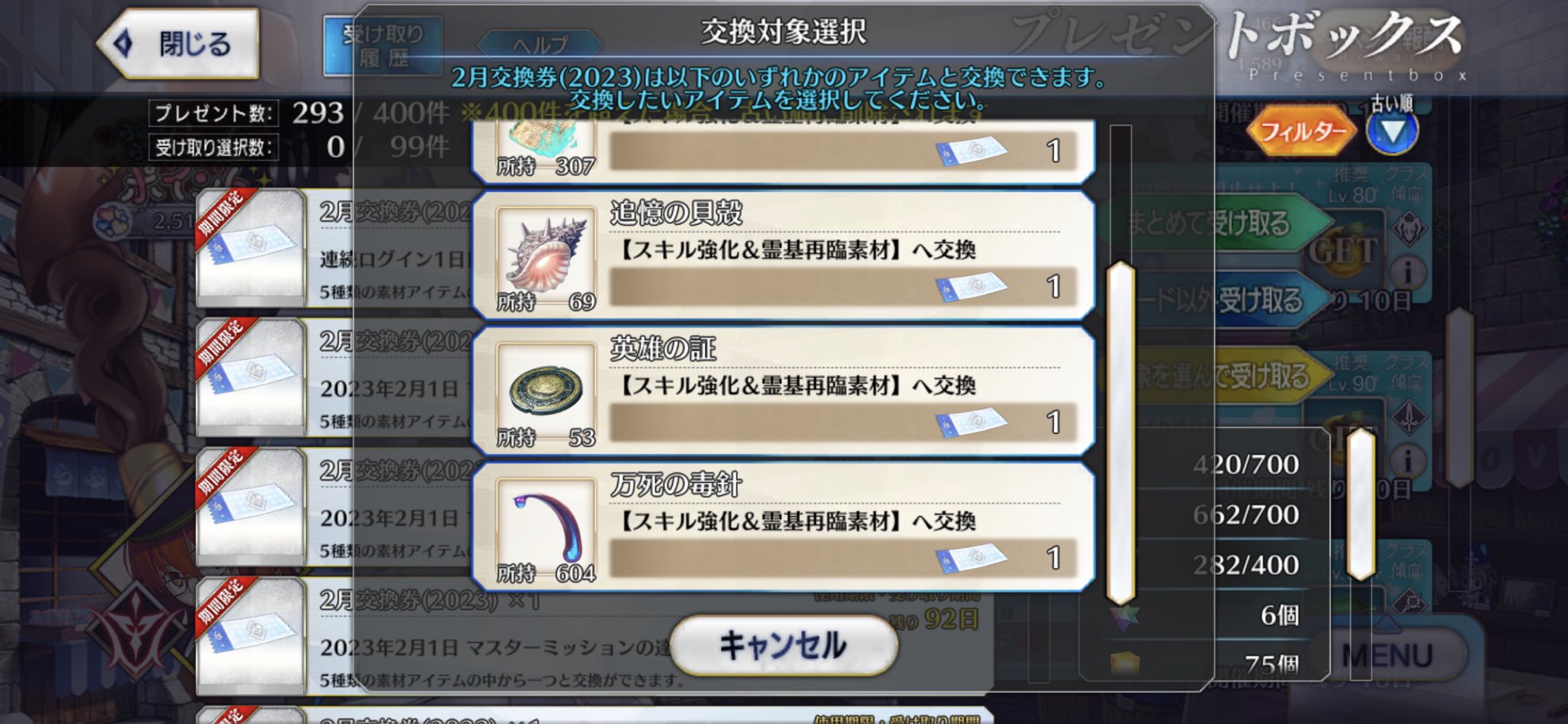Select the 万死の毒針 poison needle icon
This screenshot has width=1568, height=724.
546,525
